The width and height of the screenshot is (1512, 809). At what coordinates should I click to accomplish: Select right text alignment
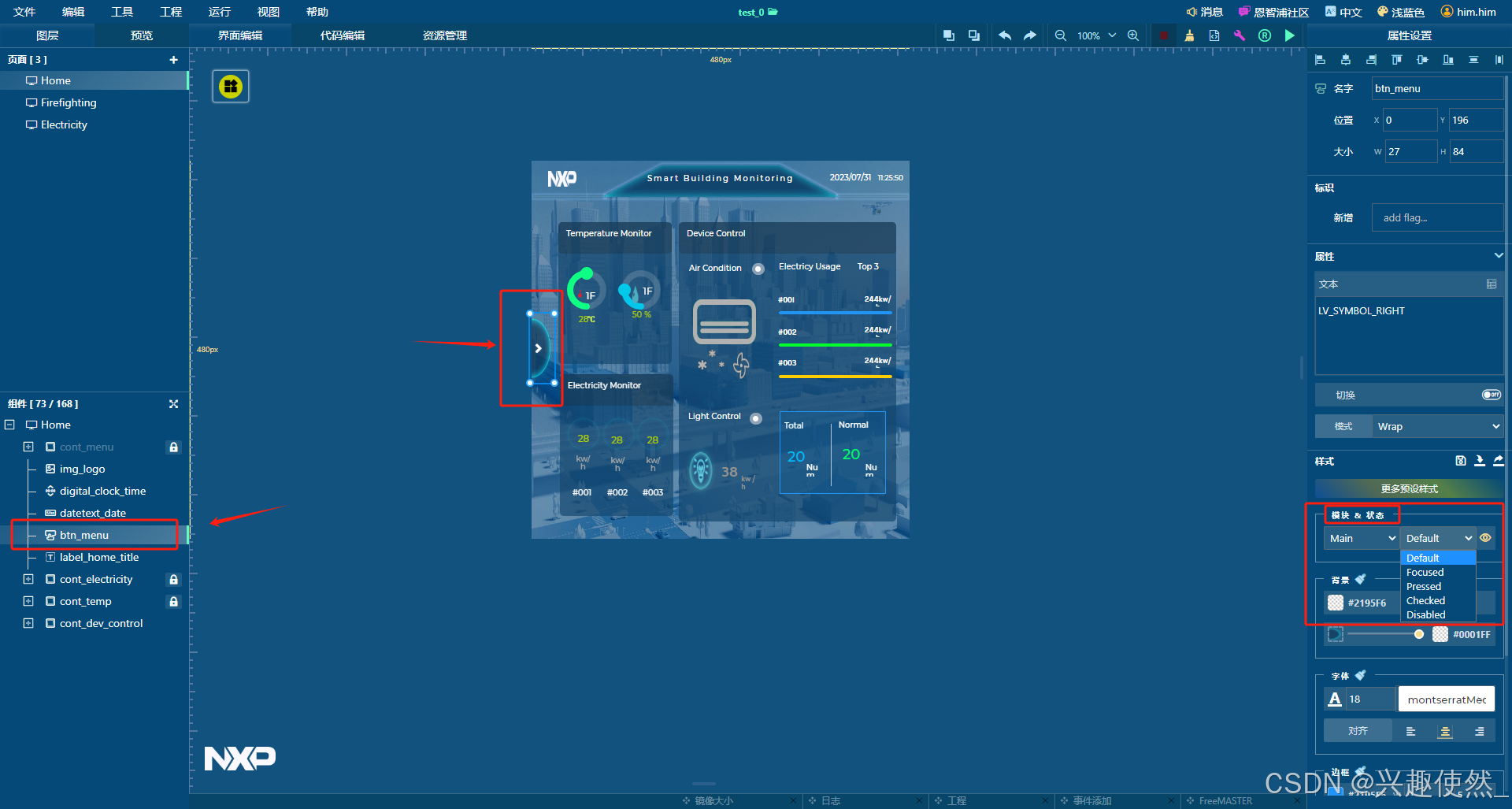[1480, 731]
